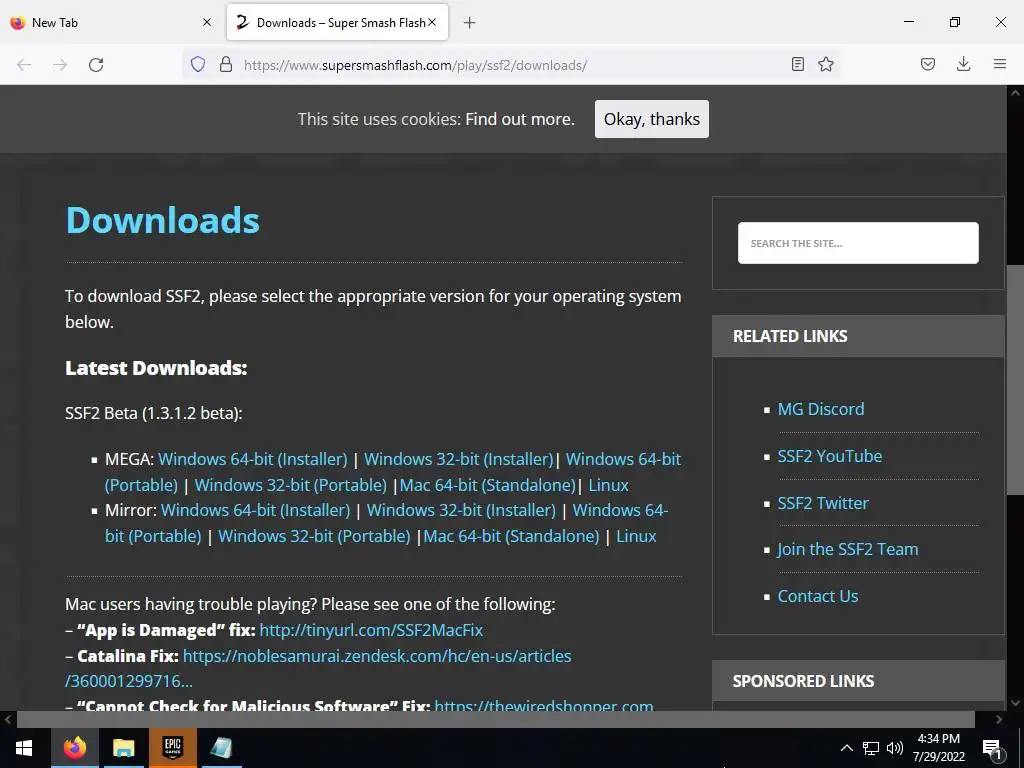
Task: Open Mirror Linux download link
Action: pos(636,536)
